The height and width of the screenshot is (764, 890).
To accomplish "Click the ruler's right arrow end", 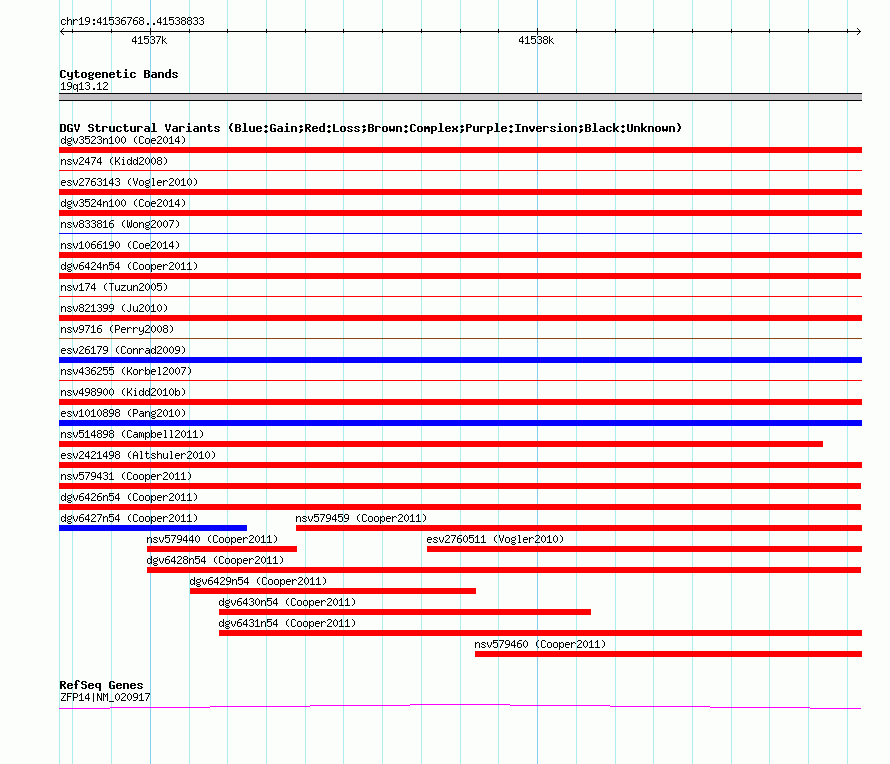I will [x=858, y=31].
